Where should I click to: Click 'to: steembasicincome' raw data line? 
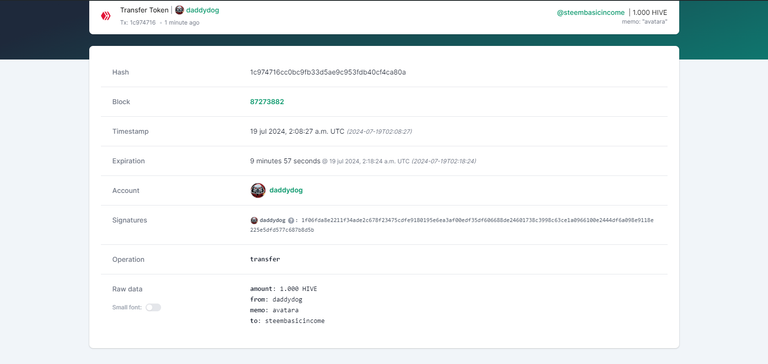point(288,321)
